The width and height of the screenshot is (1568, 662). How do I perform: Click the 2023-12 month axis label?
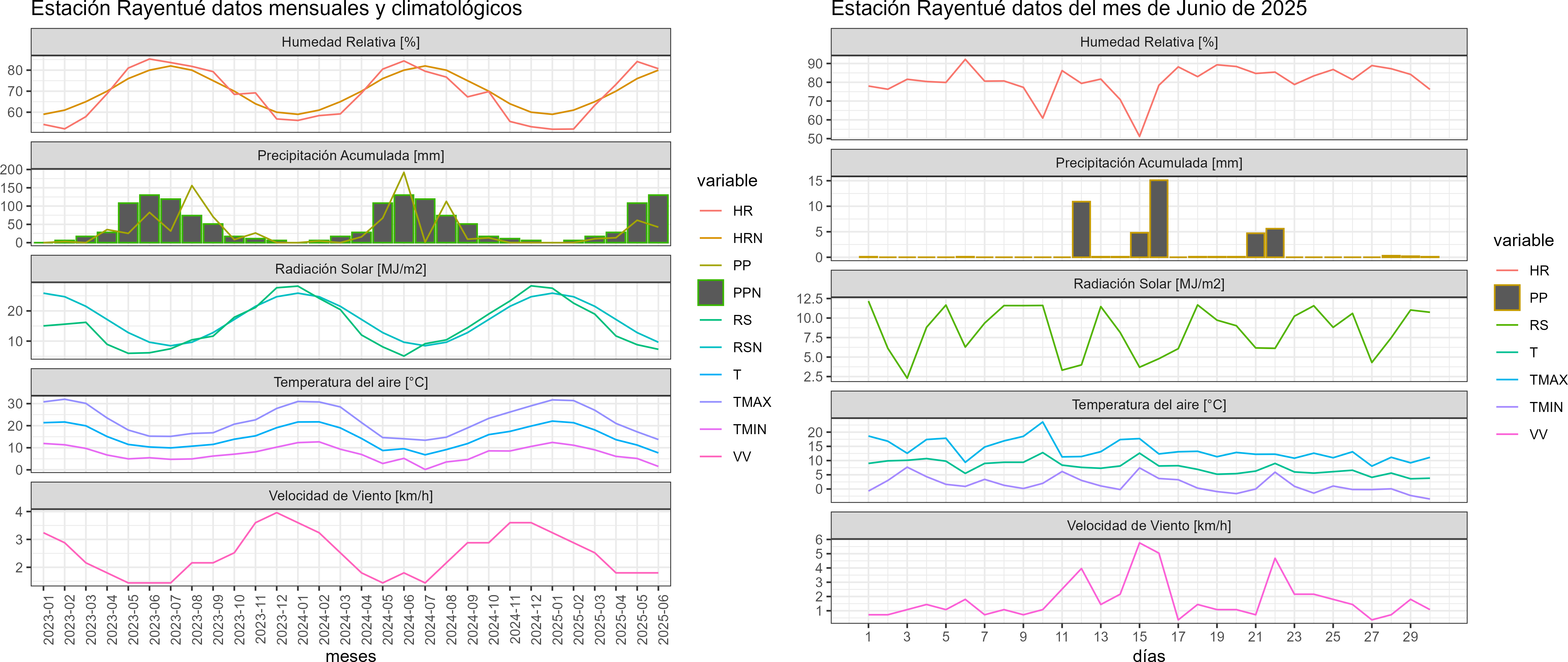(282, 619)
